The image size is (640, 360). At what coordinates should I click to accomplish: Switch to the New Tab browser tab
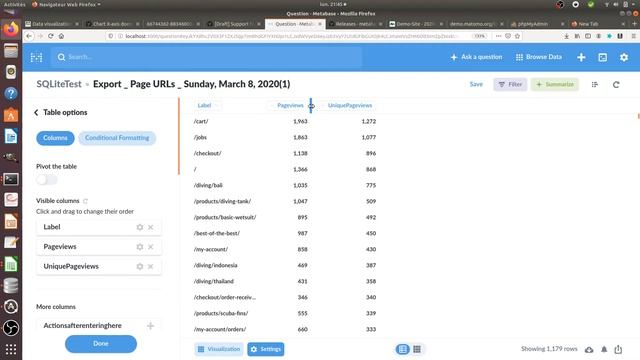[x=598, y=24]
